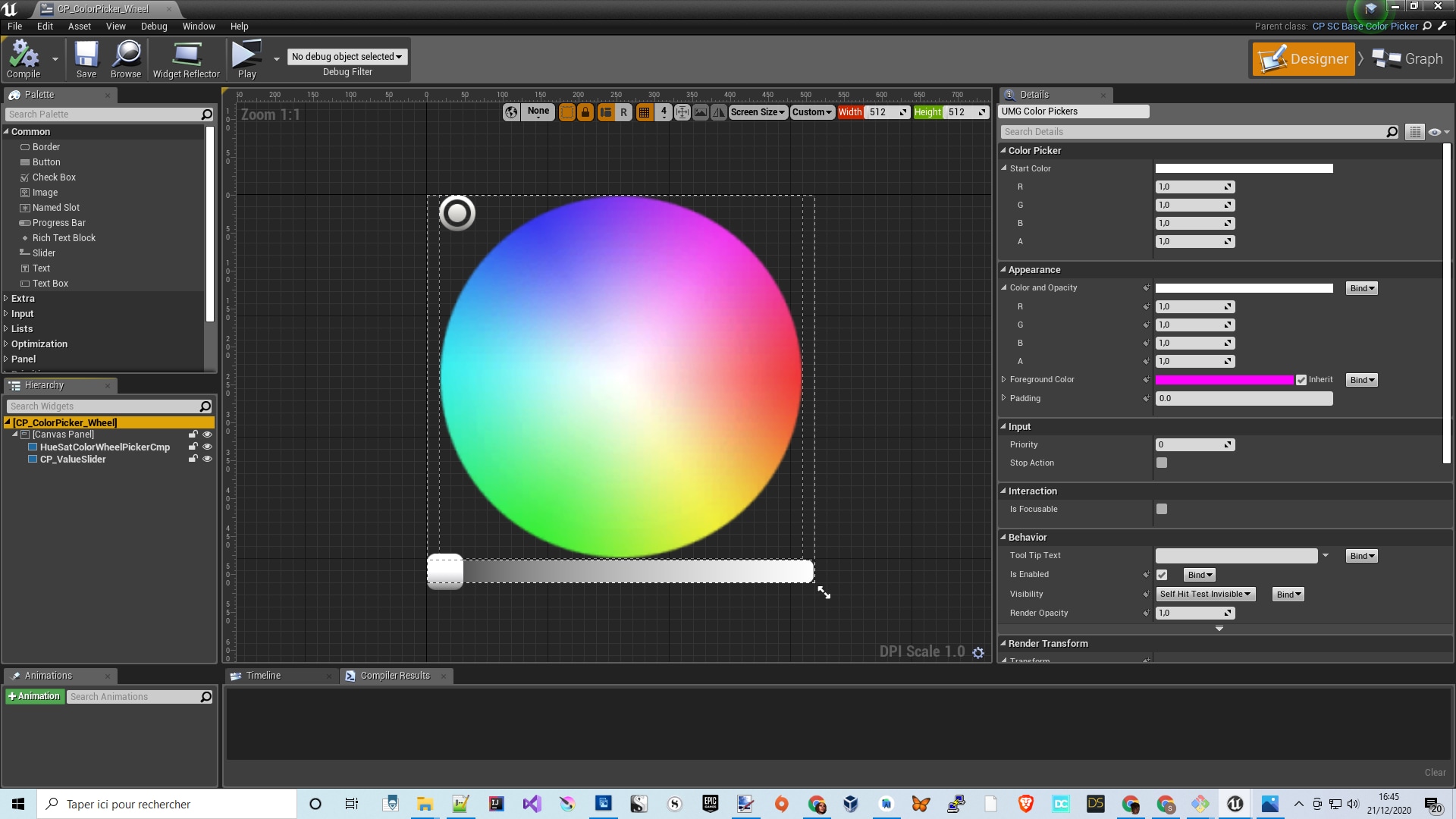Toggle the Inherit checkbox for Foreground Color
Viewport: 1456px width, 819px height.
click(x=1301, y=379)
